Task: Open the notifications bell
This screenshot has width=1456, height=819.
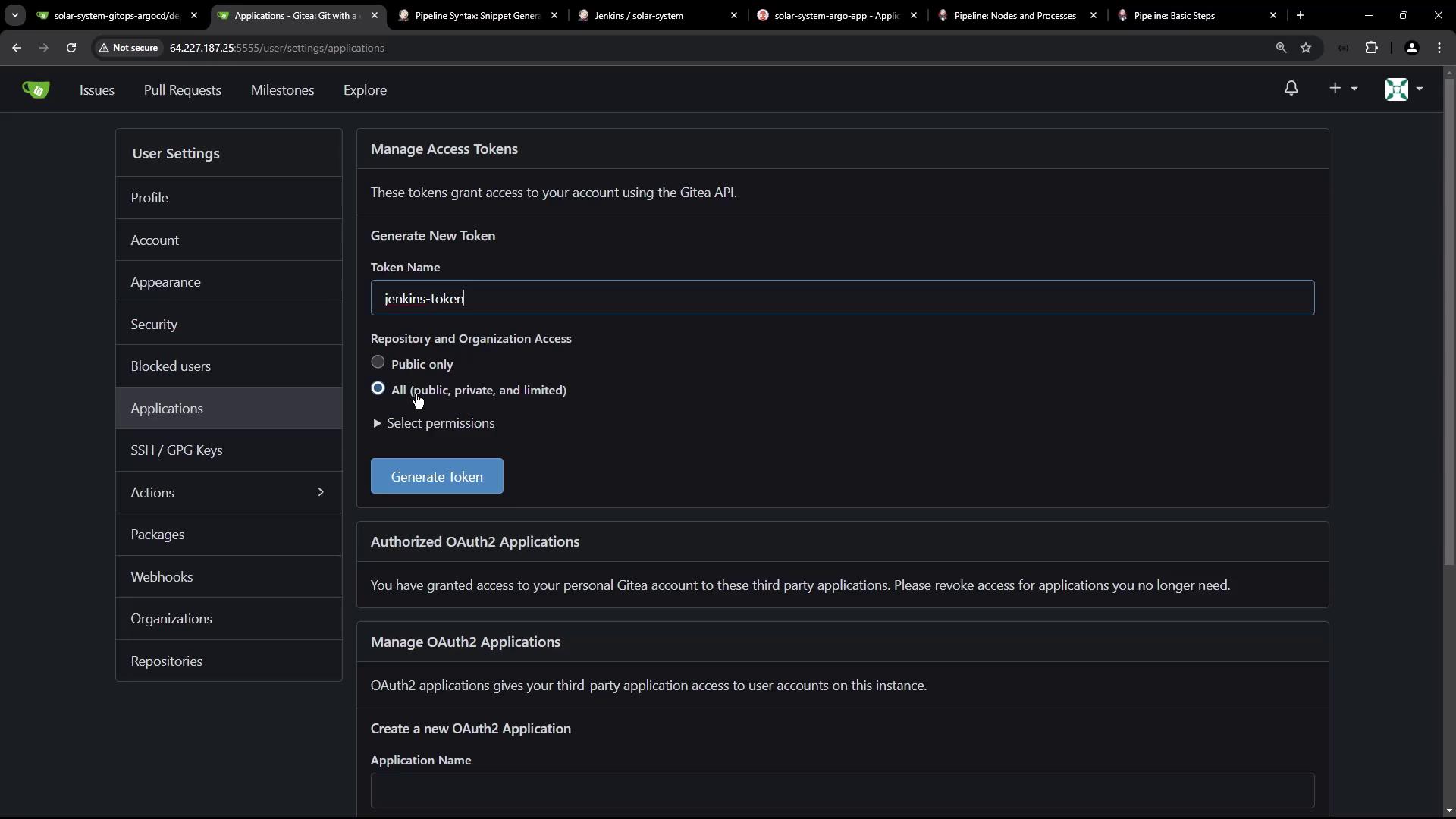Action: point(1291,89)
